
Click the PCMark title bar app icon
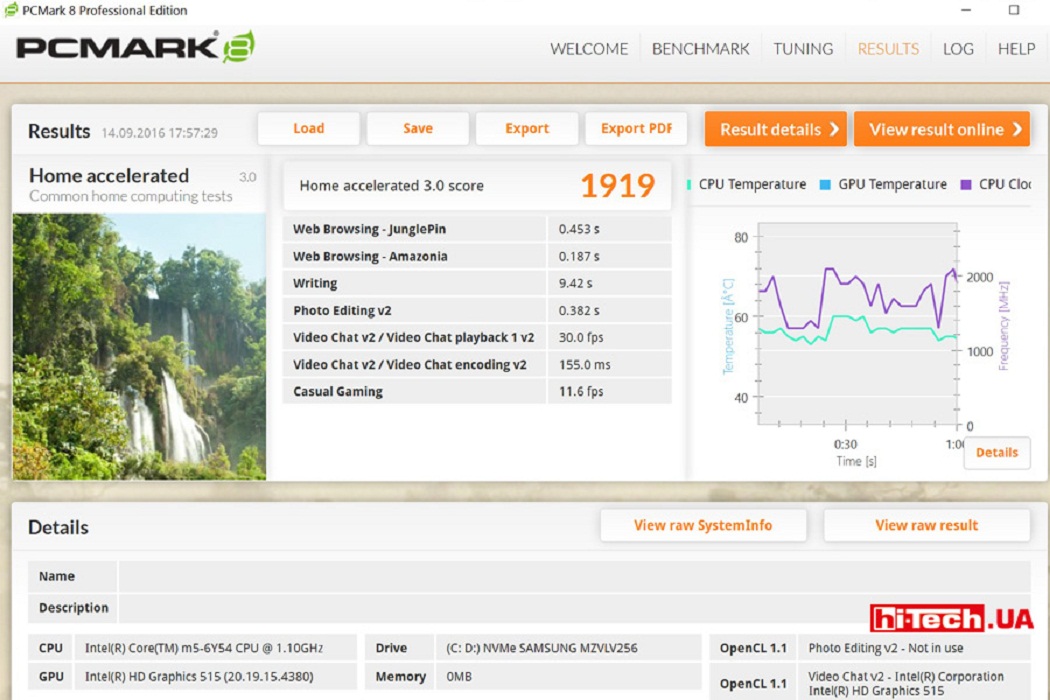[11, 10]
